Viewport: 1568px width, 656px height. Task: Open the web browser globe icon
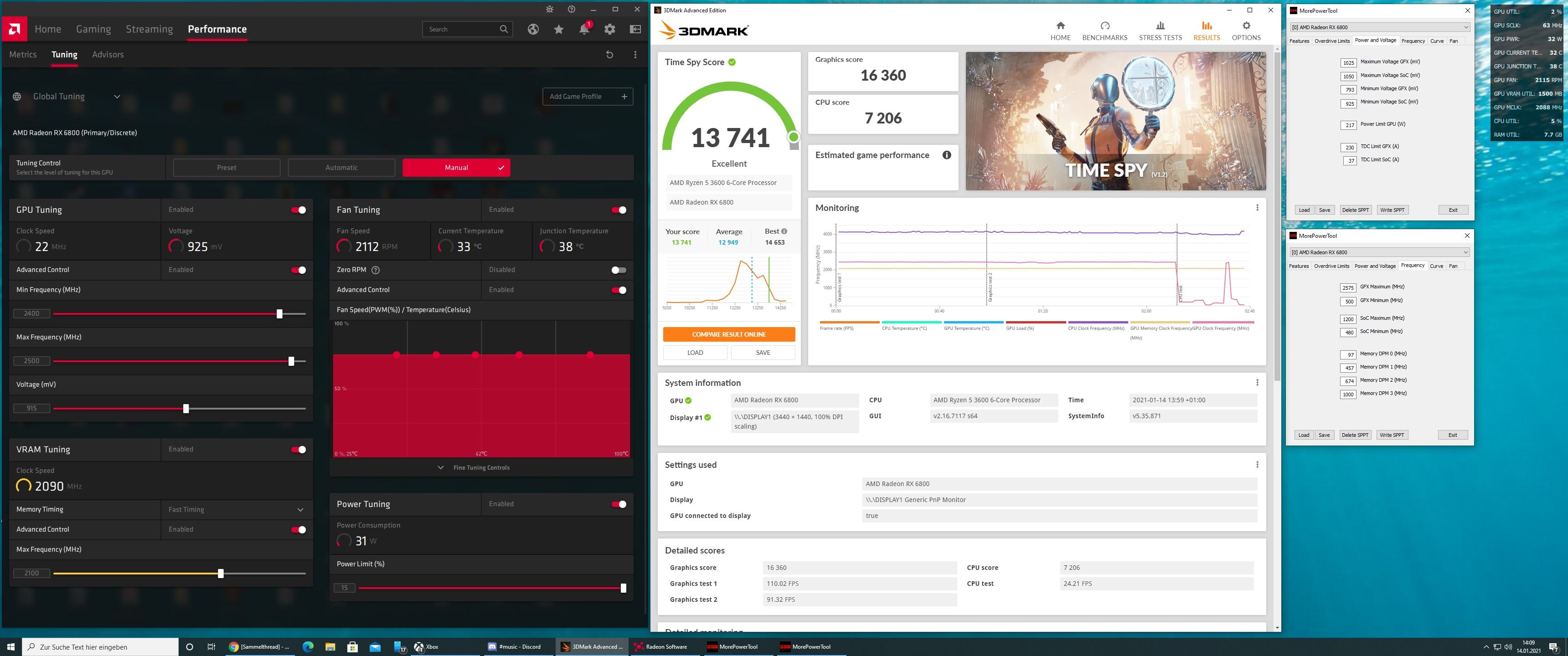533,29
